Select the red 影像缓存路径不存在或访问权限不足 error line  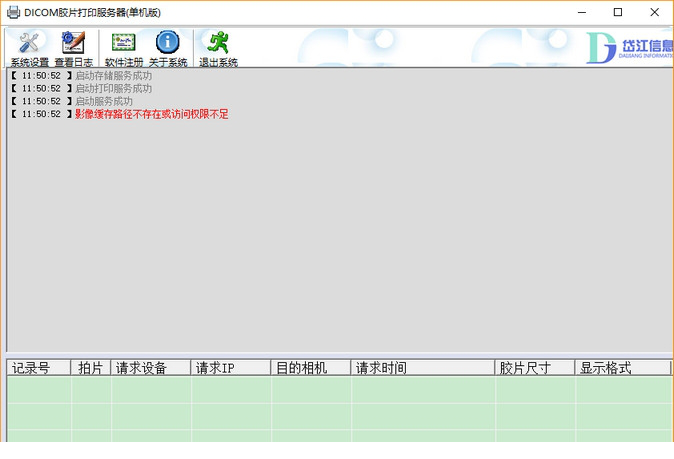119,114
